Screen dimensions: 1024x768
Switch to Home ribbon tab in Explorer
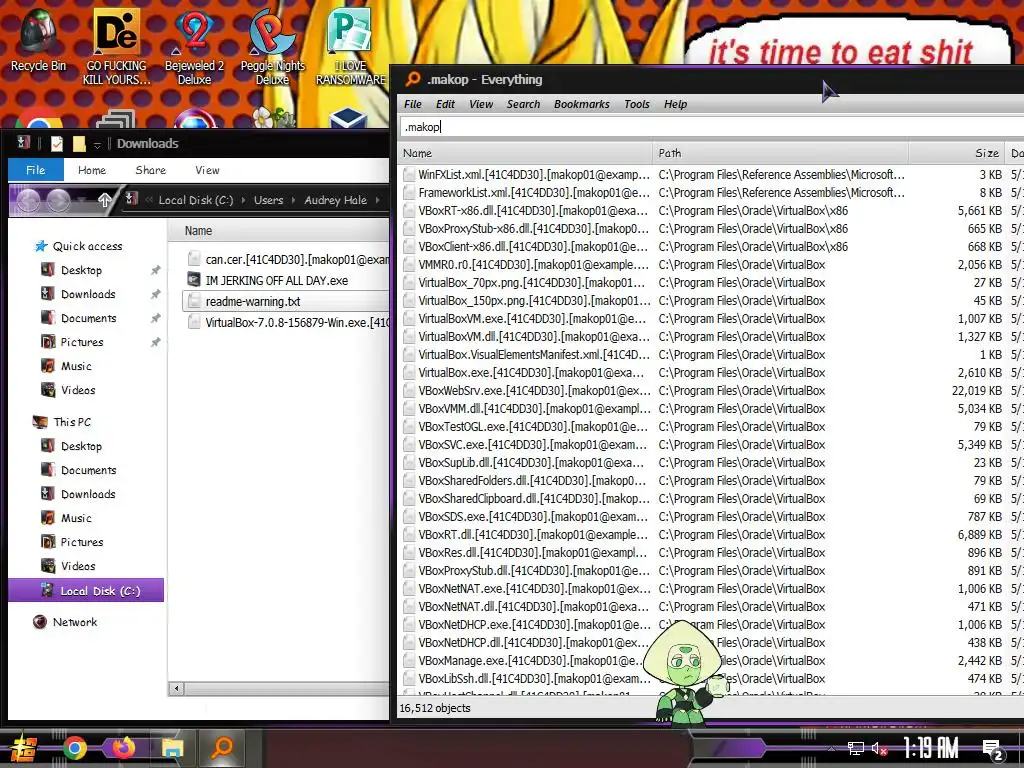tap(91, 170)
